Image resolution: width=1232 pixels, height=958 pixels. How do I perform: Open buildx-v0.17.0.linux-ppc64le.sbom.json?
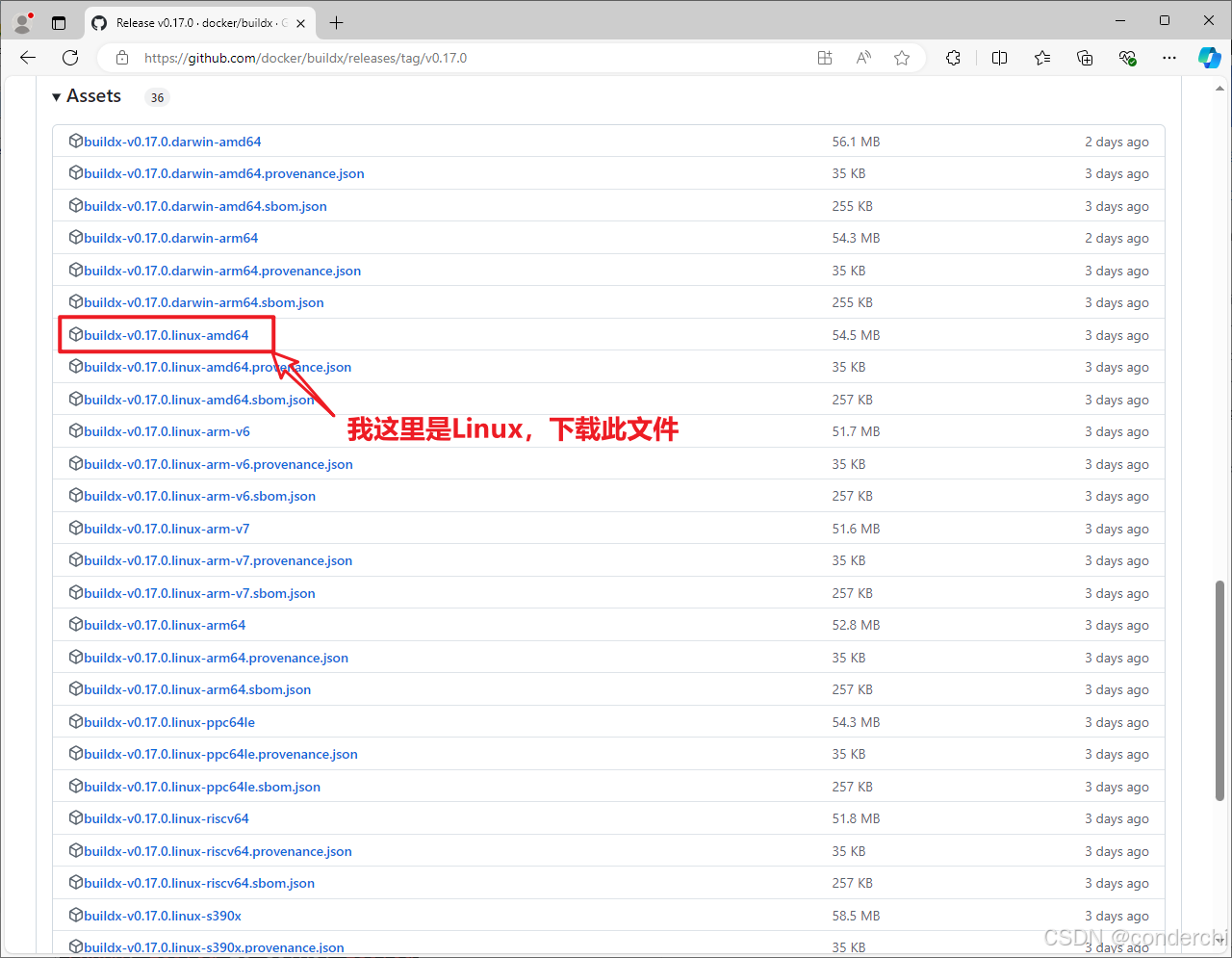click(202, 787)
